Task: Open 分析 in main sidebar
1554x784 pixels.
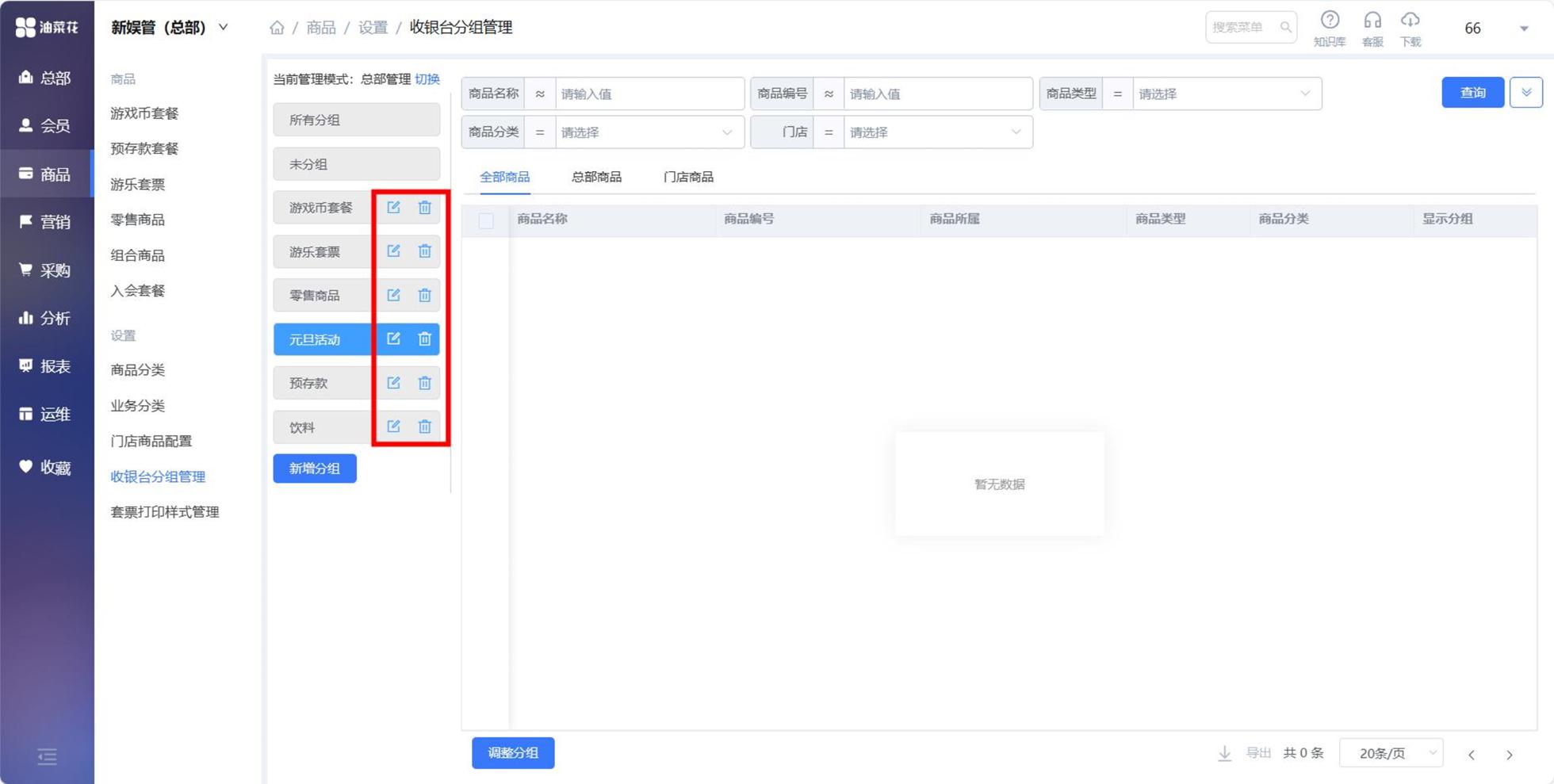Action: 45,318
